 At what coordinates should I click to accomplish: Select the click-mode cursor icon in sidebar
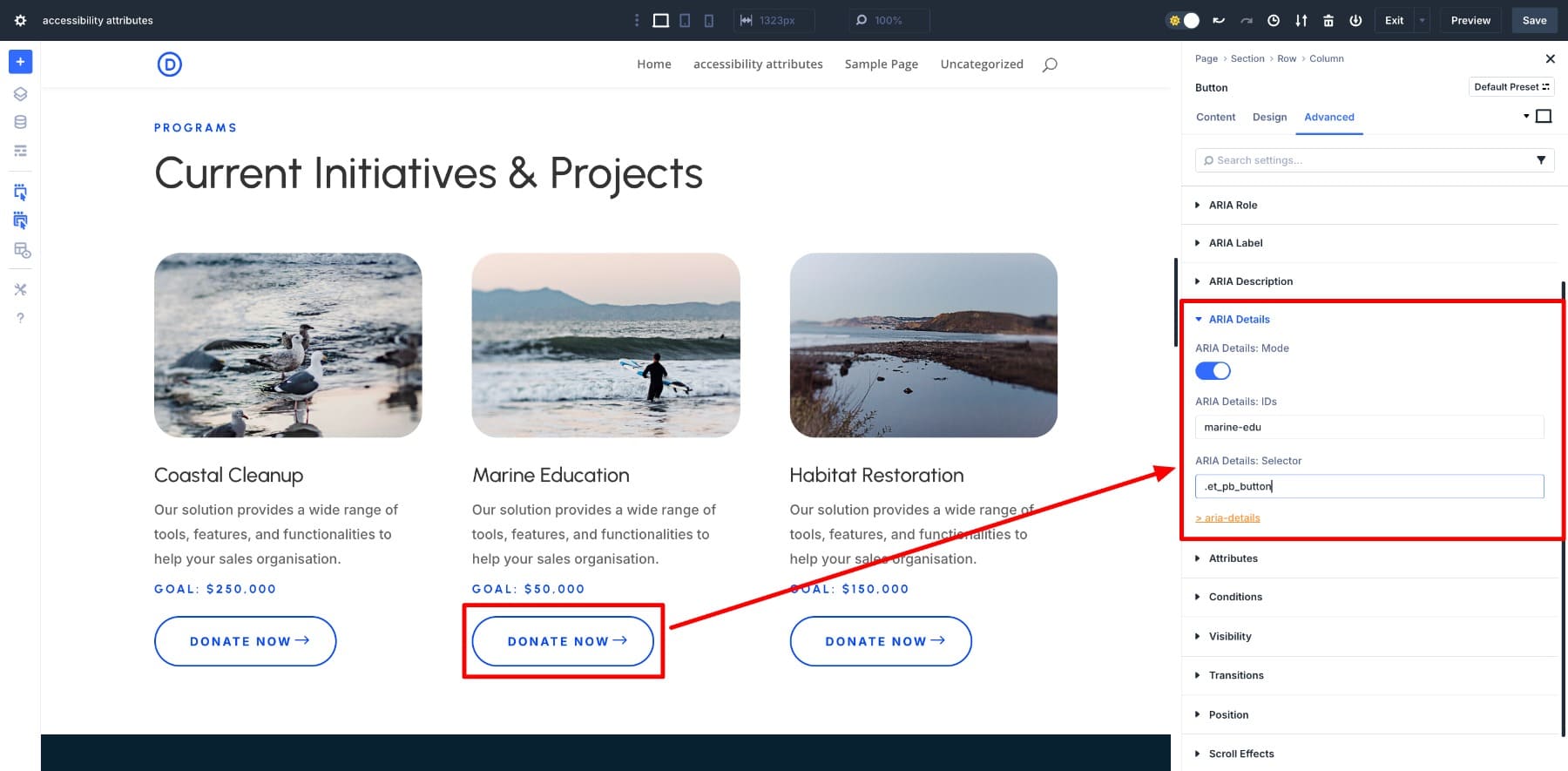click(20, 193)
